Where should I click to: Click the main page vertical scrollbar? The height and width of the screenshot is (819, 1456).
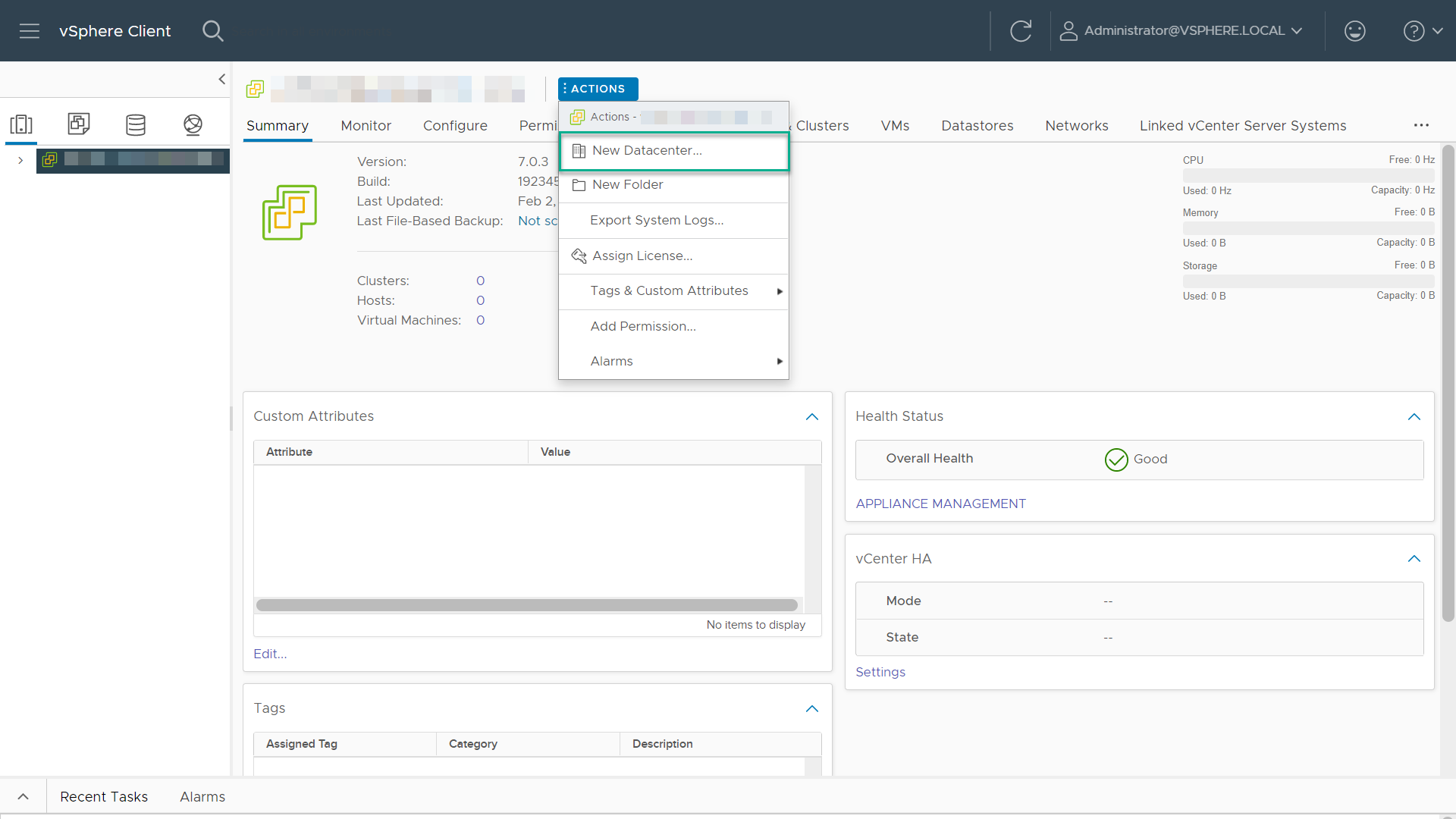pyautogui.click(x=1448, y=383)
